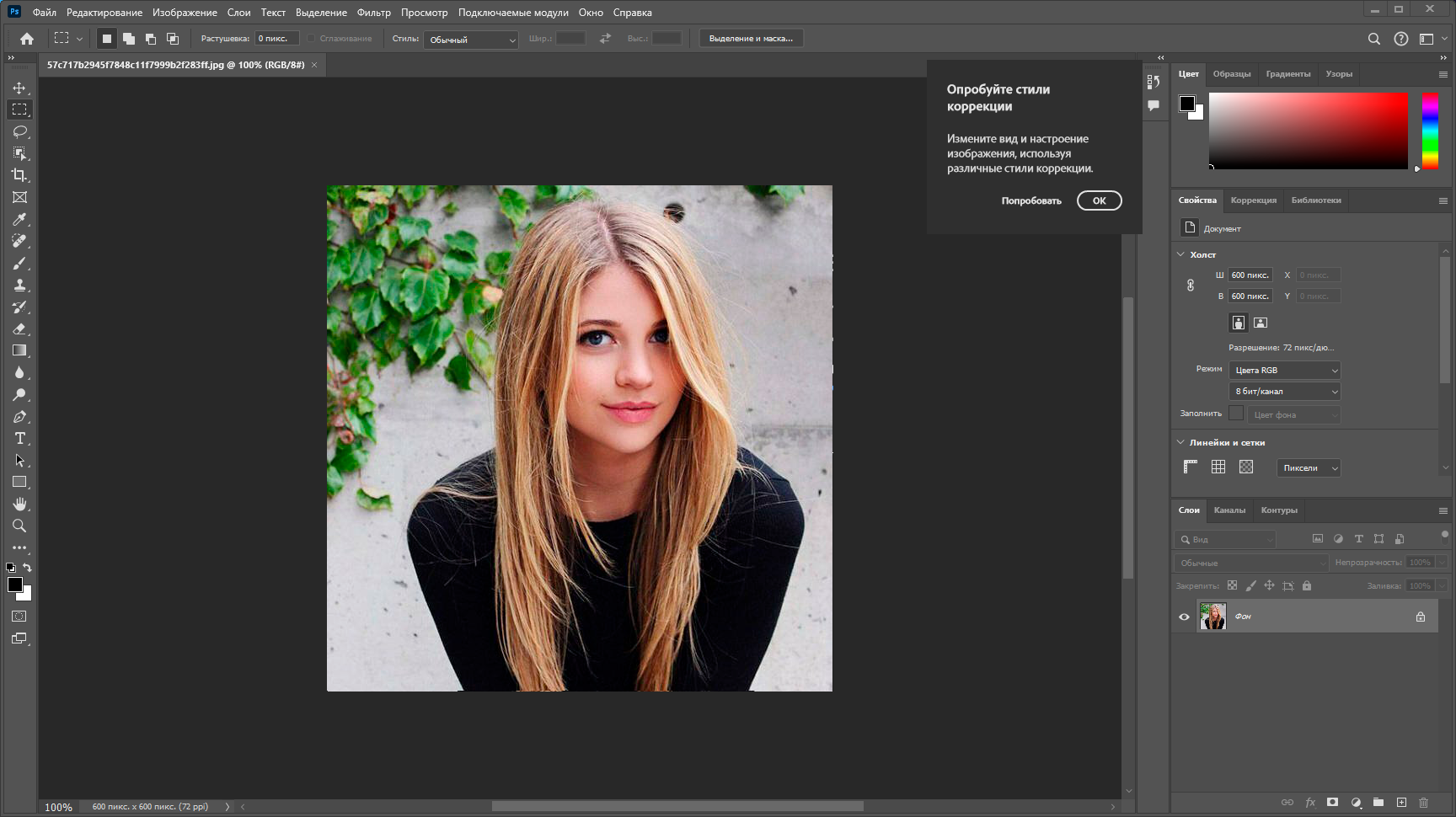
Task: Hide the Фон layer with eye icon
Action: click(x=1184, y=617)
